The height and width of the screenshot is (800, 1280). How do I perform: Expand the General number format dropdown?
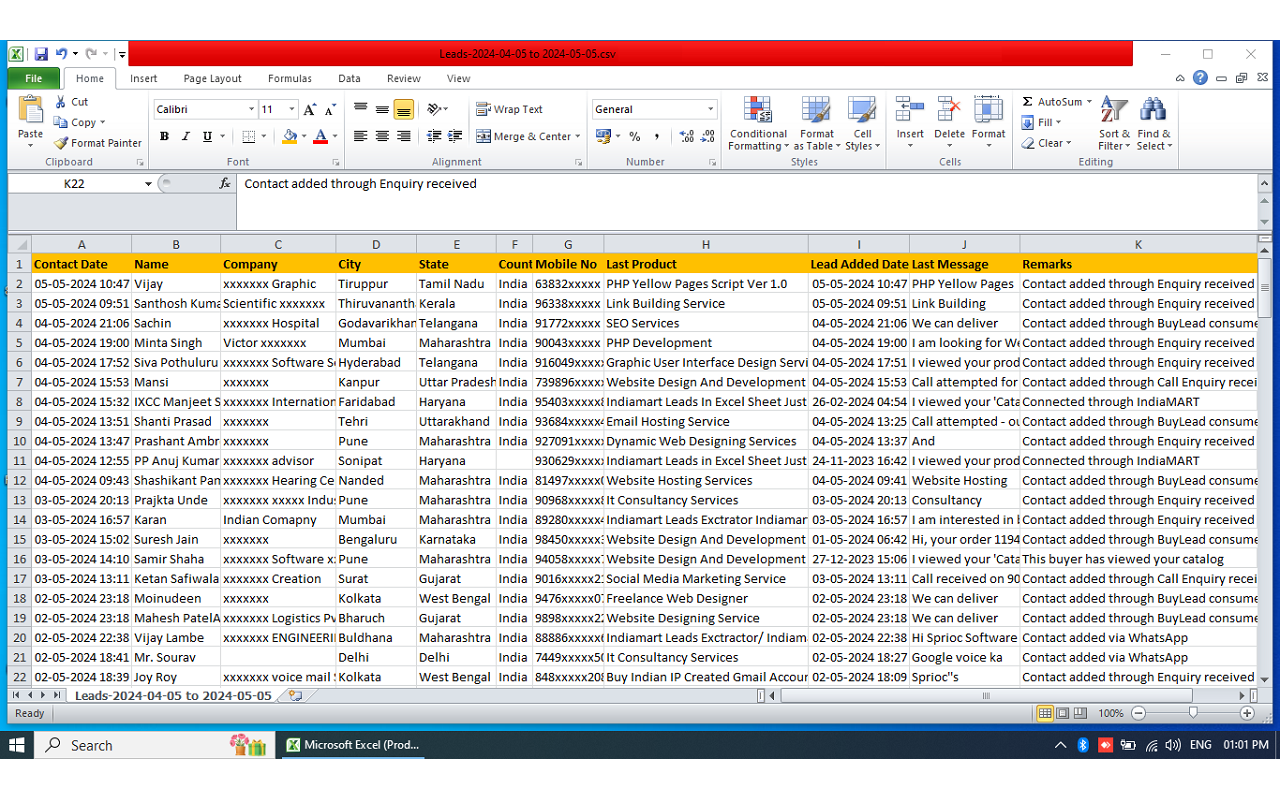(711, 110)
